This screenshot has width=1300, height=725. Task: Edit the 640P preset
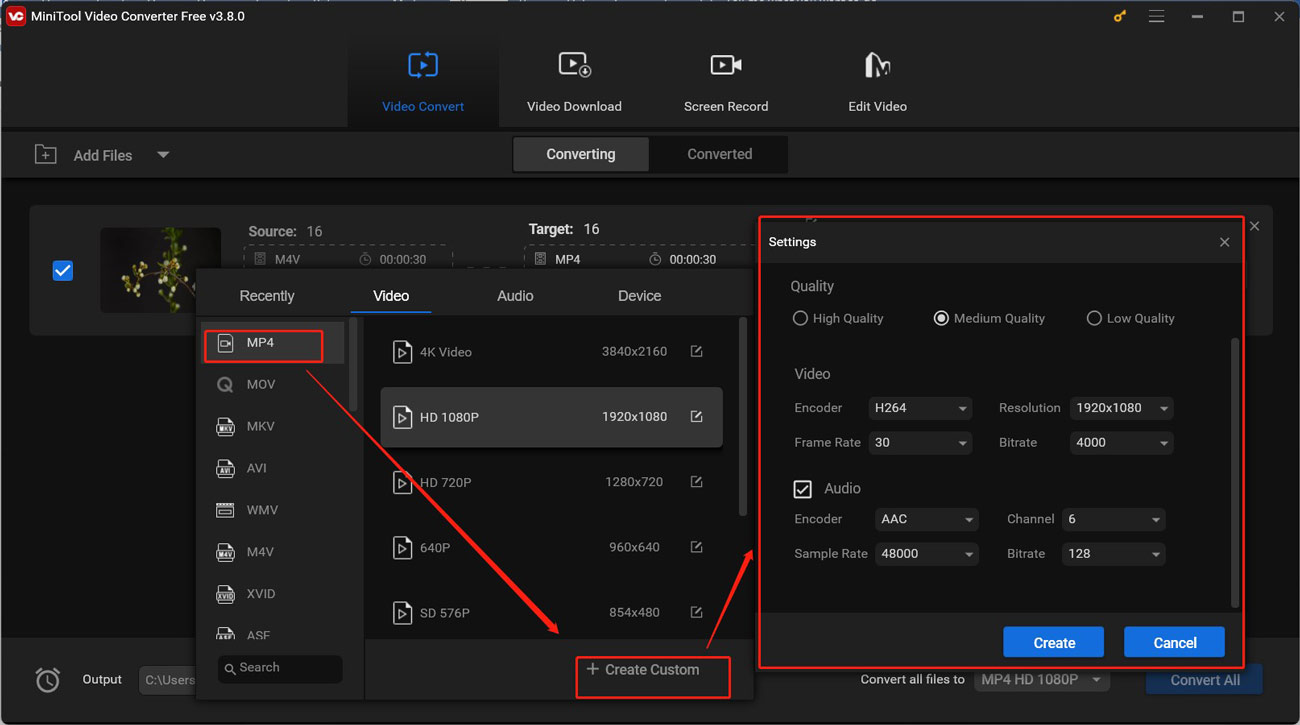697,548
